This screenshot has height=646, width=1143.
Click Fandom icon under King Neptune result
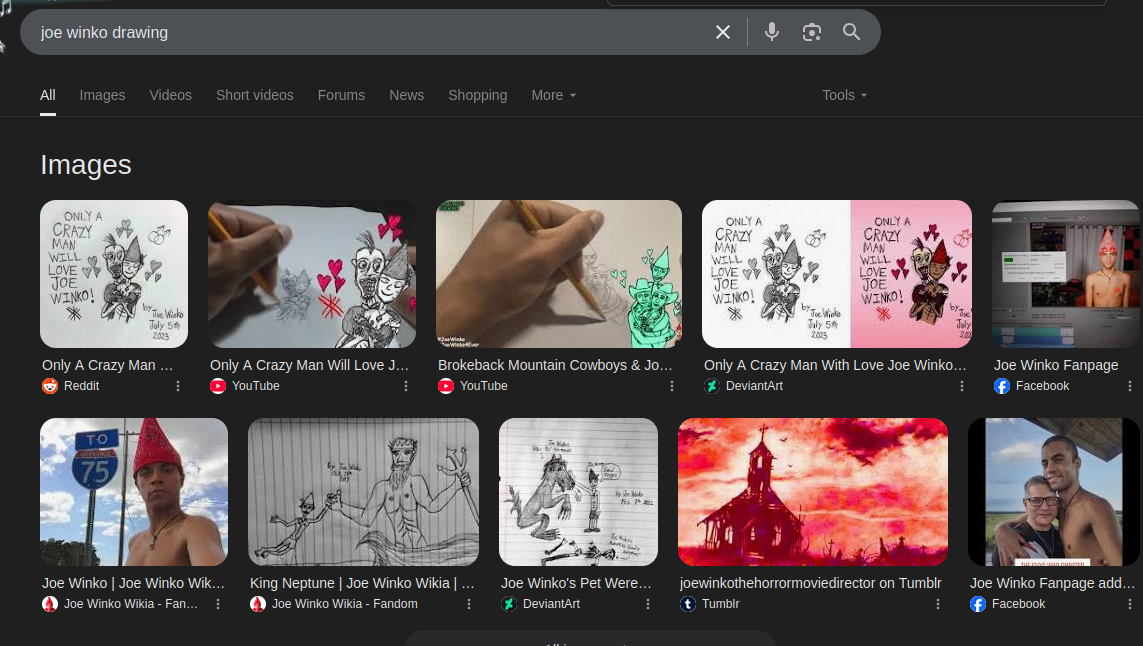(258, 604)
